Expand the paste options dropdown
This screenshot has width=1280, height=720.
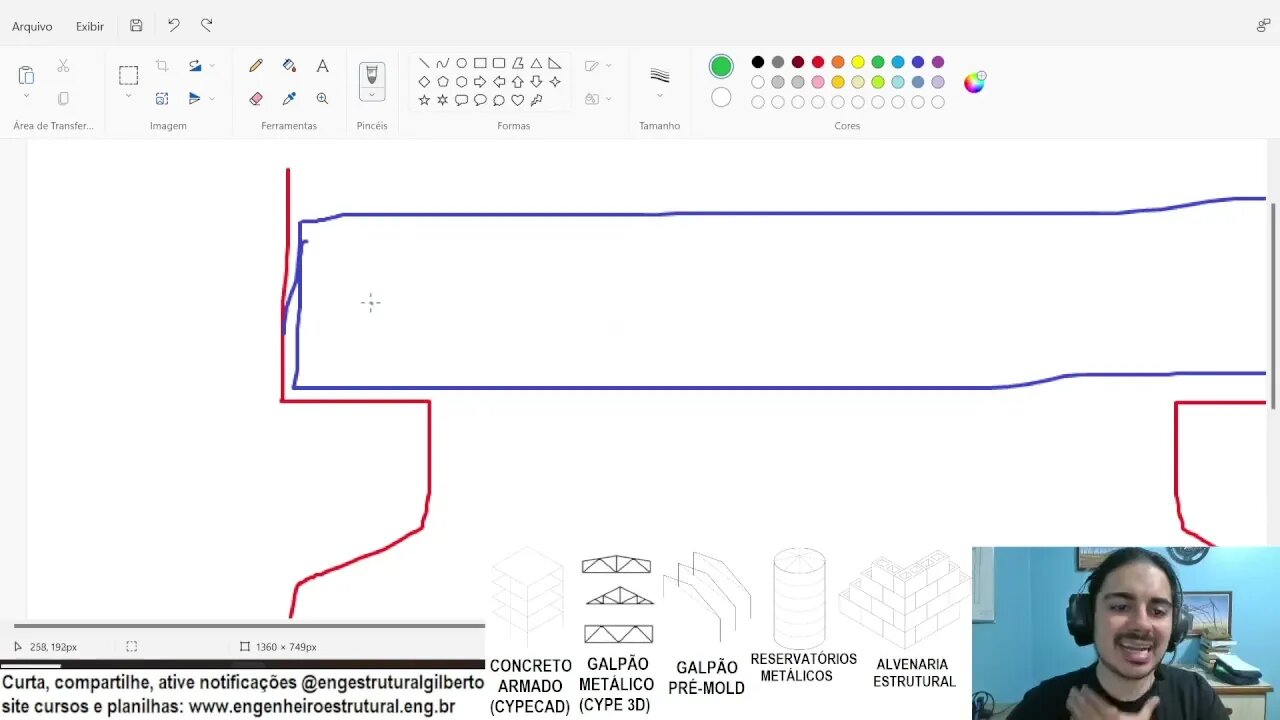click(26, 97)
